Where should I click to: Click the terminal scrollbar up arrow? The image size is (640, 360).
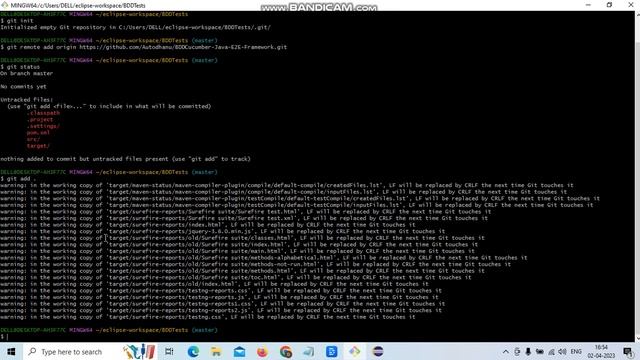(x=638, y=15)
